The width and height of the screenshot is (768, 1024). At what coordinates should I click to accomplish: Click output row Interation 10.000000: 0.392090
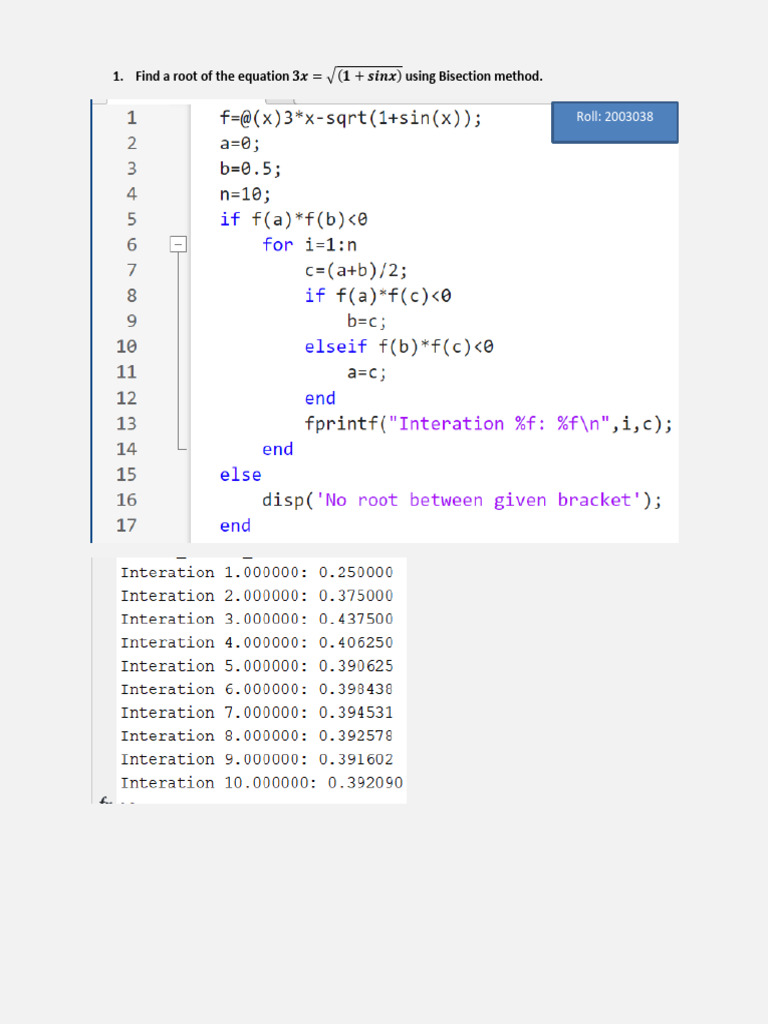261,783
